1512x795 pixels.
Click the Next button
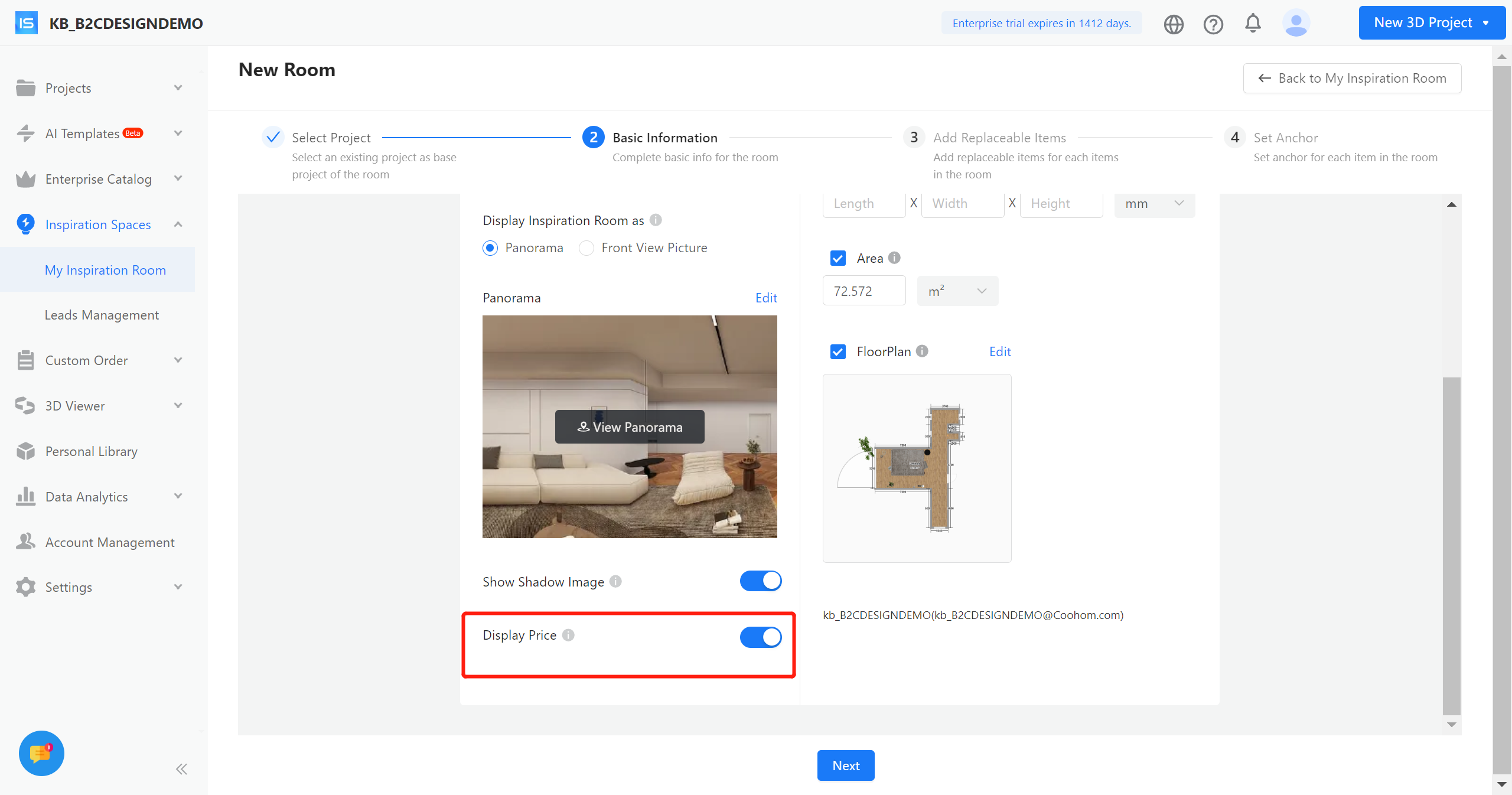[x=846, y=765]
